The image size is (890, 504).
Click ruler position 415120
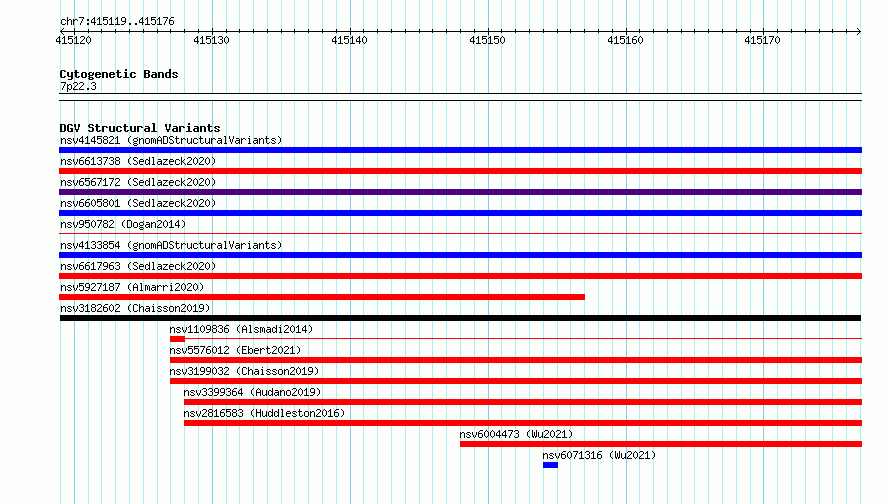pyautogui.click(x=73, y=40)
